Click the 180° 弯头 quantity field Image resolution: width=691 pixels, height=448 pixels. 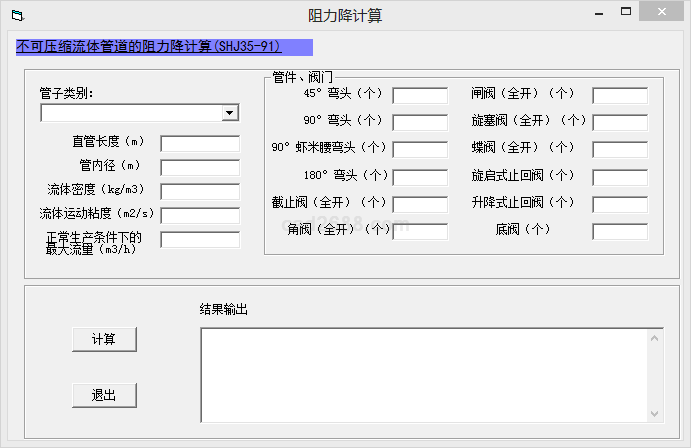(420, 177)
